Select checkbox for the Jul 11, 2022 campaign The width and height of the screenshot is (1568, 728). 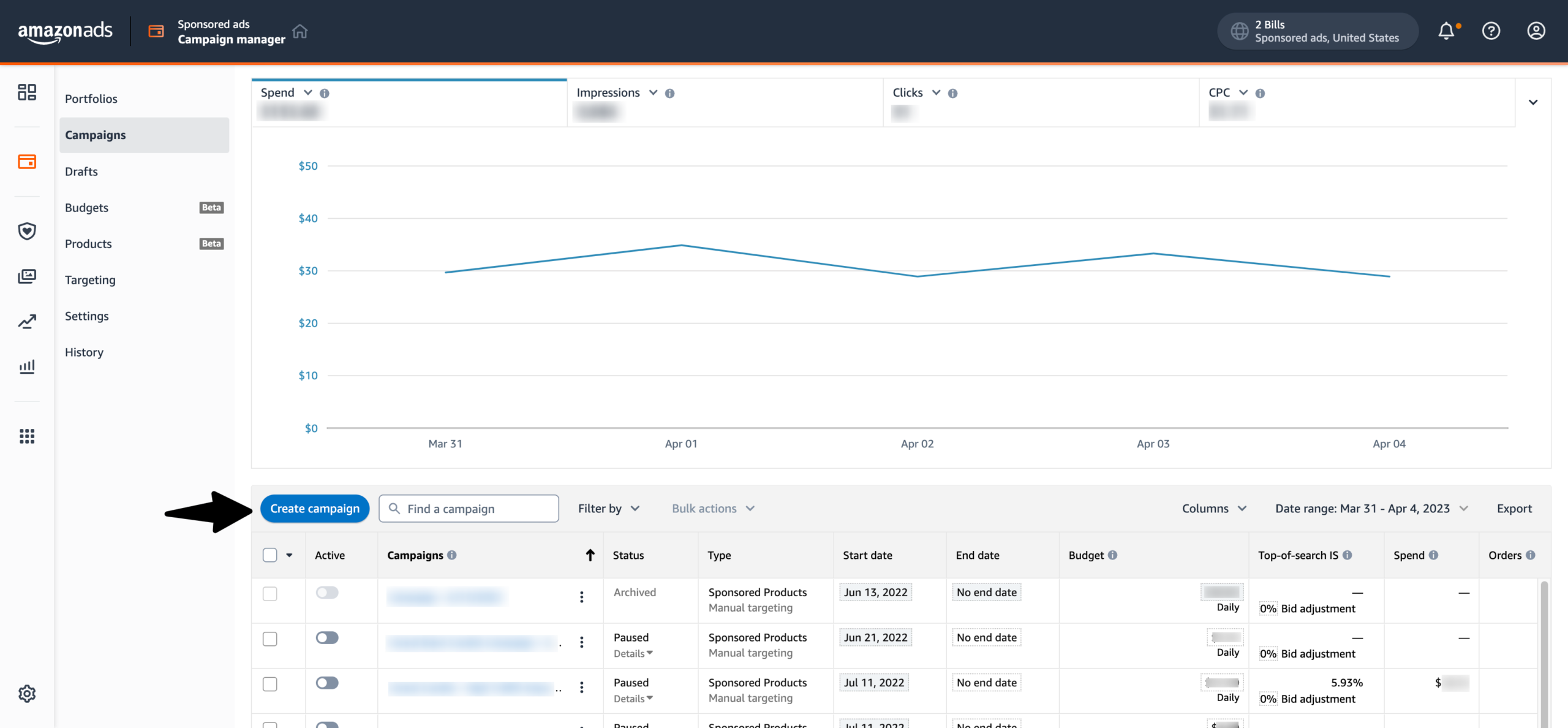point(269,684)
